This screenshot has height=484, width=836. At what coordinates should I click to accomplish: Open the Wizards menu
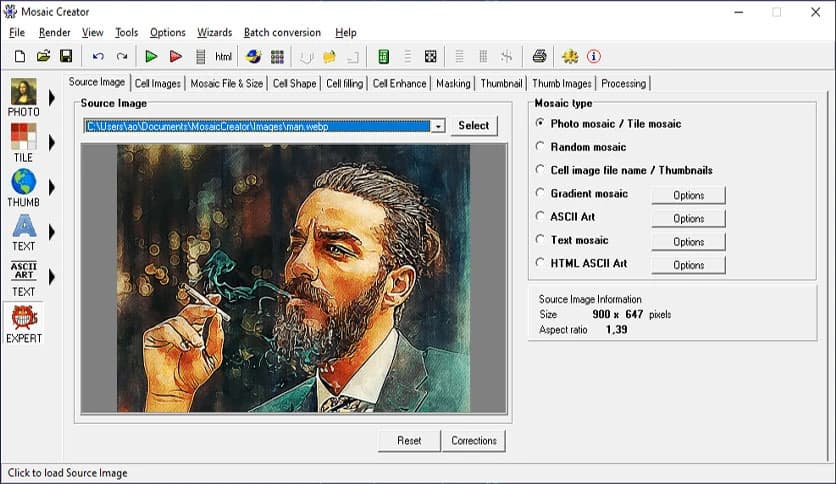point(214,33)
